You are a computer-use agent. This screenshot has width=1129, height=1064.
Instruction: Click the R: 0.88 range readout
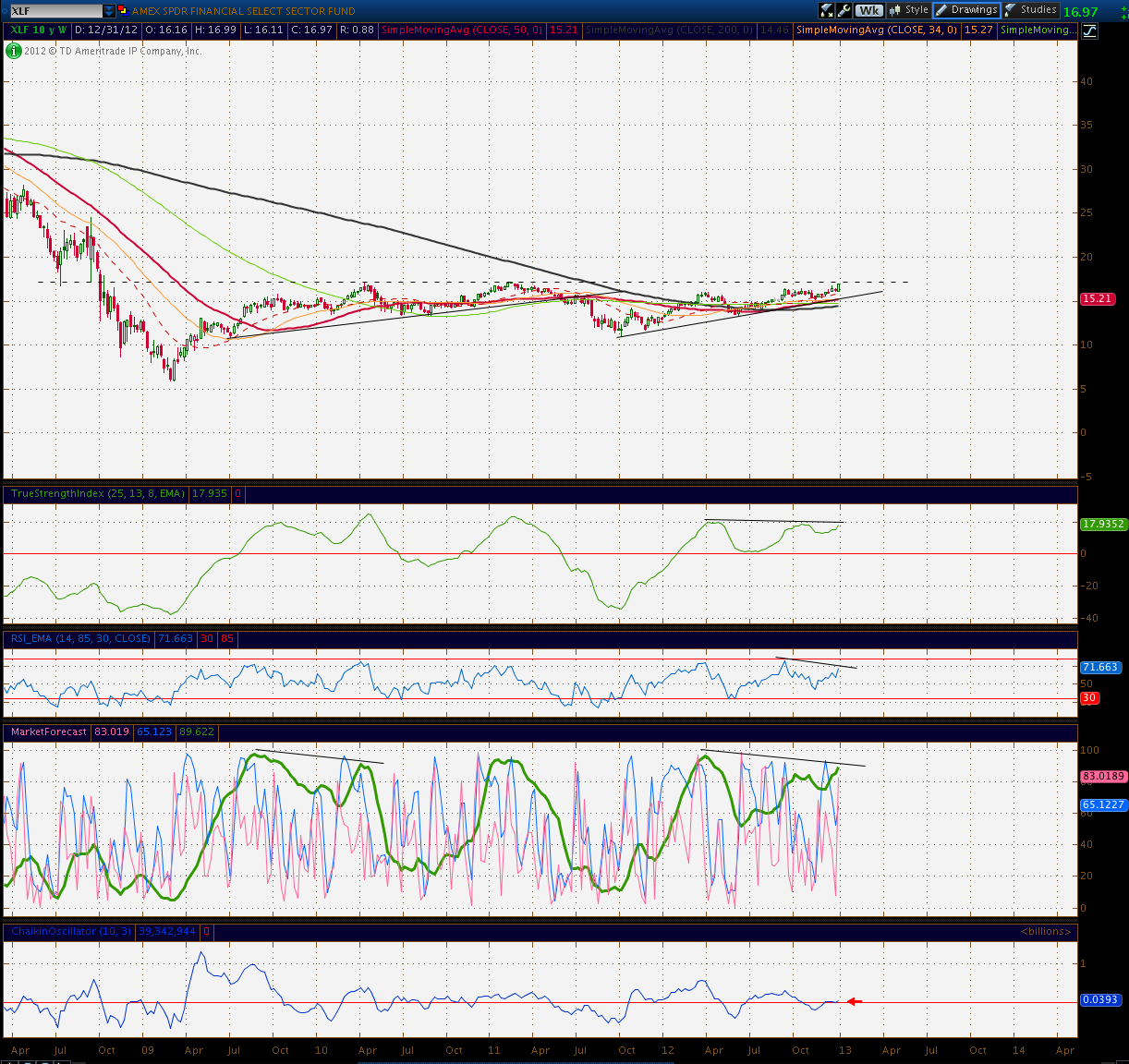pyautogui.click(x=357, y=30)
